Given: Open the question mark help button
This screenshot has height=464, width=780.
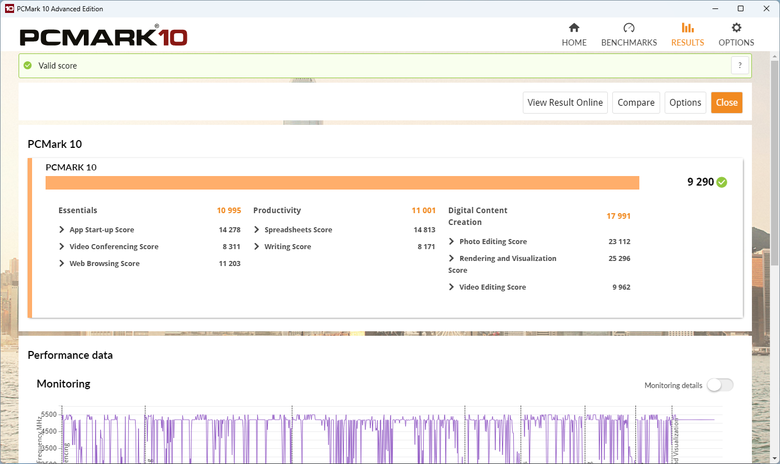Looking at the screenshot, I should click(x=740, y=65).
